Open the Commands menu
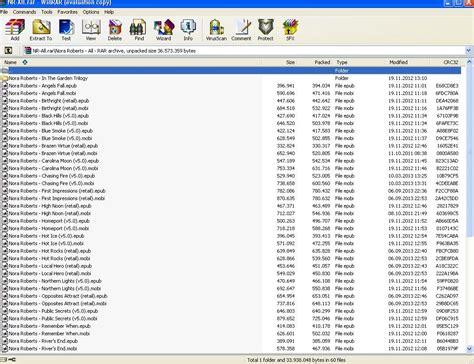Screen dimensions: 474x364 pos(24,12)
